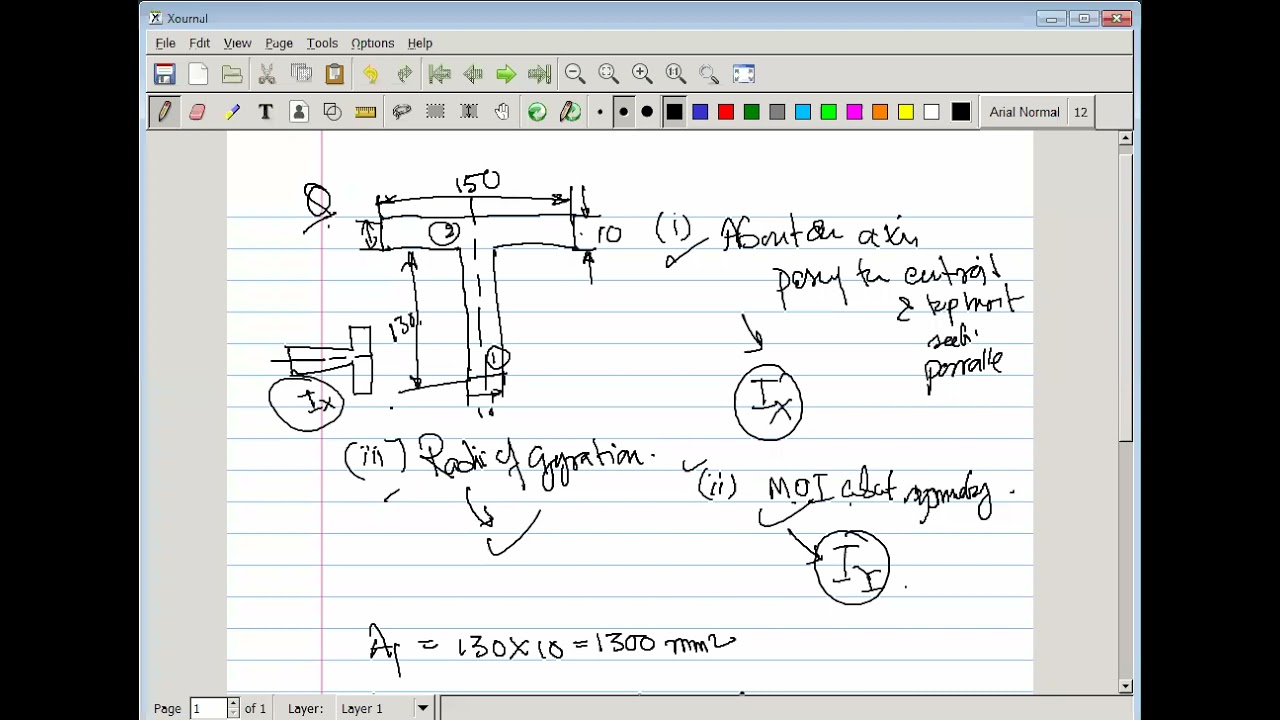Create a new journal with New icon
Image resolution: width=1280 pixels, height=720 pixels.
[x=198, y=73]
